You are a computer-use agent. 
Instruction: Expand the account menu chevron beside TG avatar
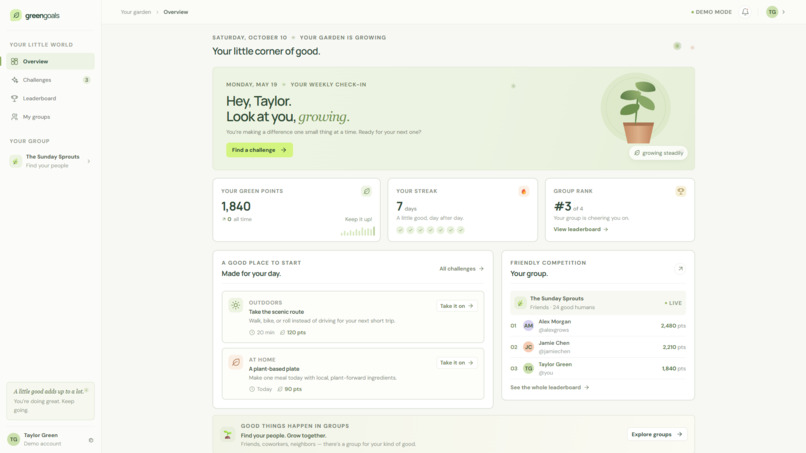pos(784,12)
